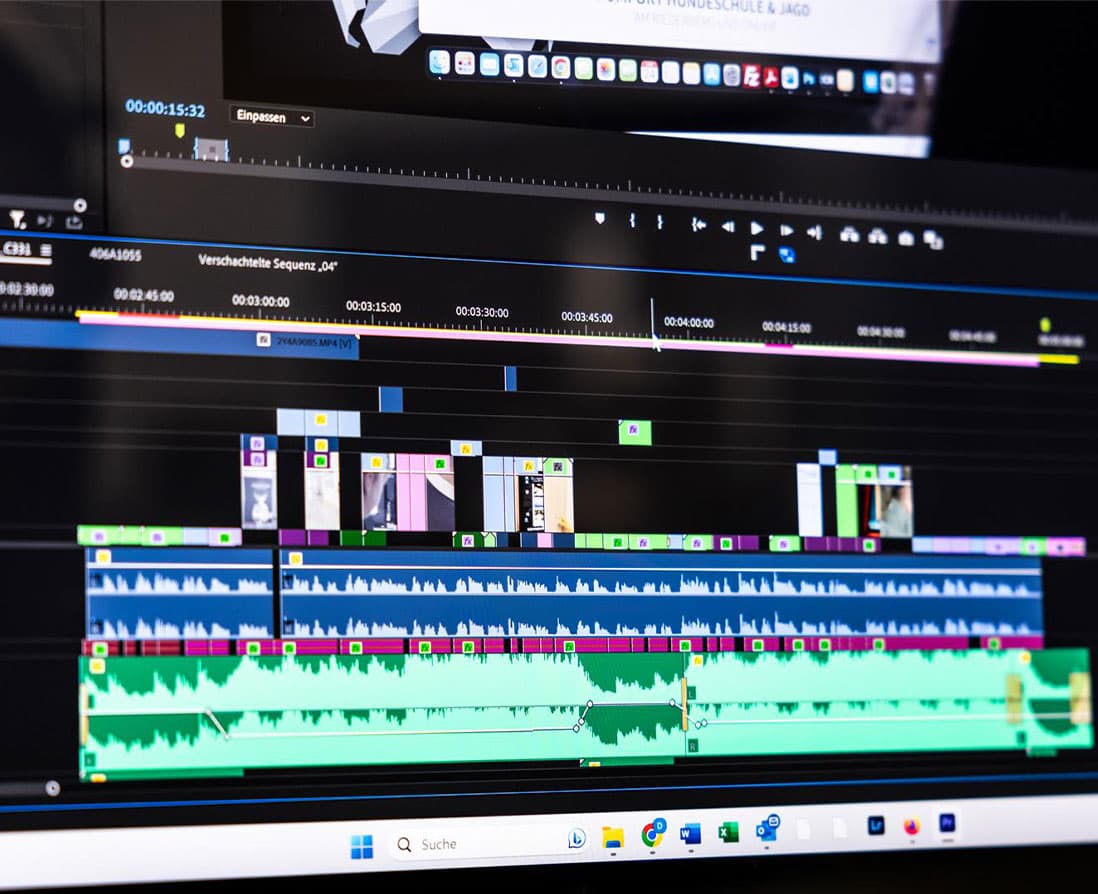Image resolution: width=1098 pixels, height=894 pixels.
Task: Click the export tray icon in left panel
Action: click(74, 222)
